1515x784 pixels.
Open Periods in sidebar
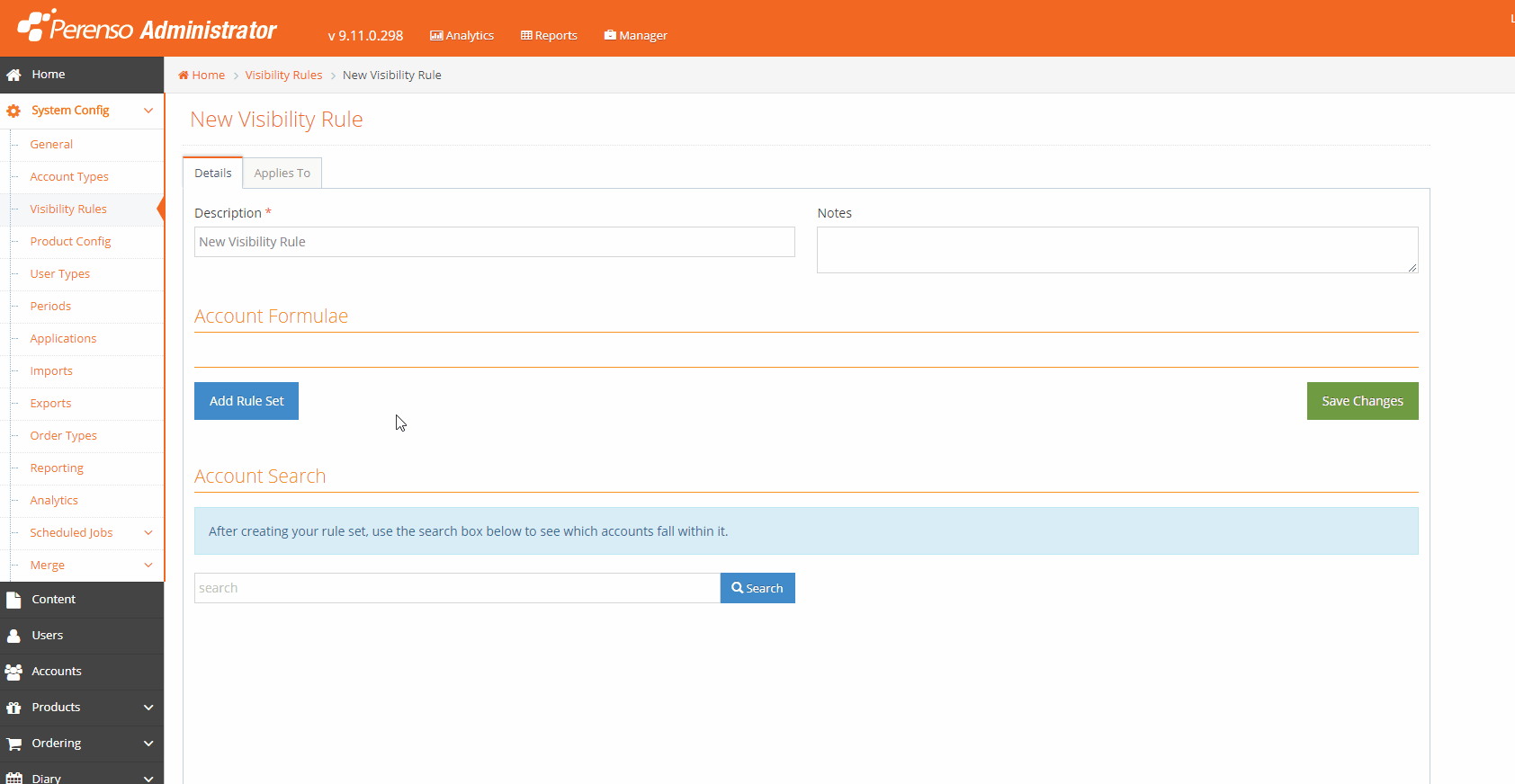tap(50, 307)
